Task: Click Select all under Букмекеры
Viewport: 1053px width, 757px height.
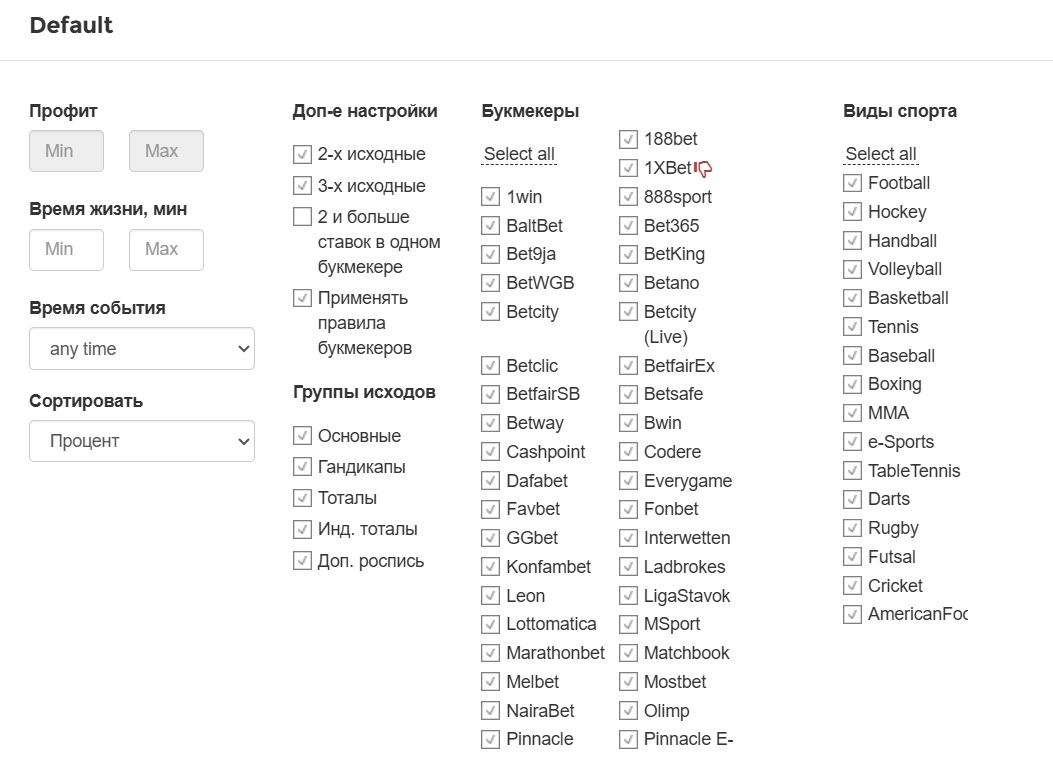Action: [x=519, y=154]
